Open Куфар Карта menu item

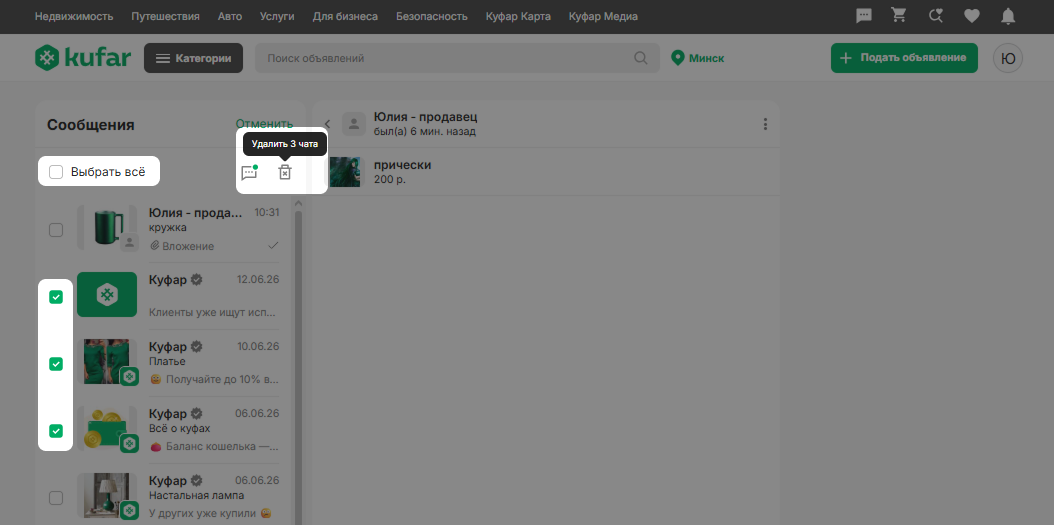coord(518,16)
